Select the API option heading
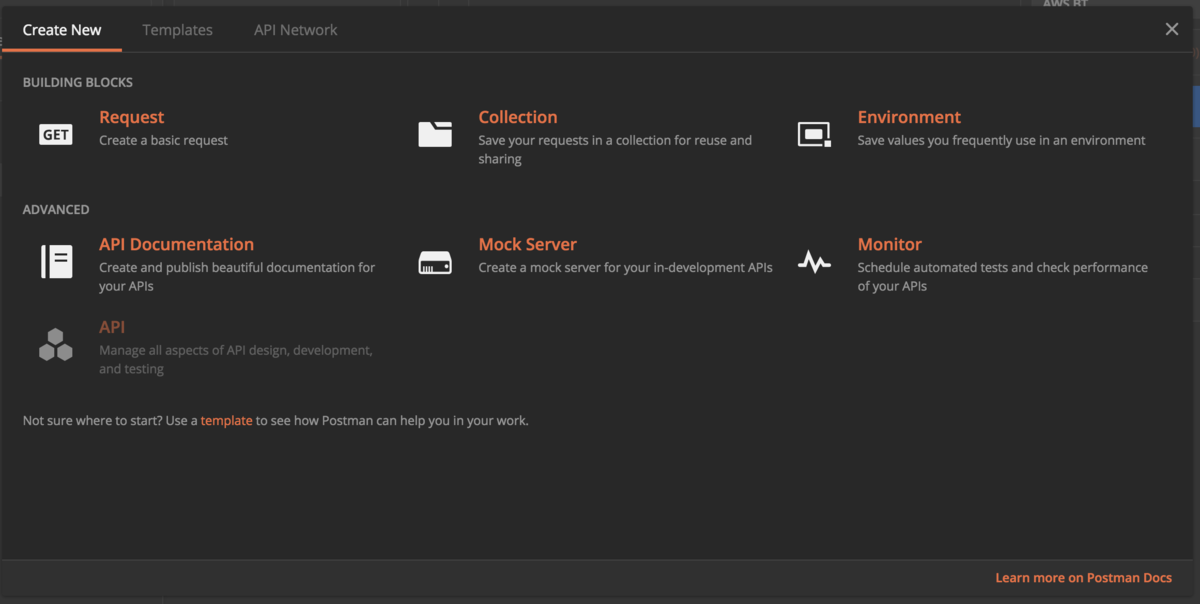 pyautogui.click(x=112, y=327)
